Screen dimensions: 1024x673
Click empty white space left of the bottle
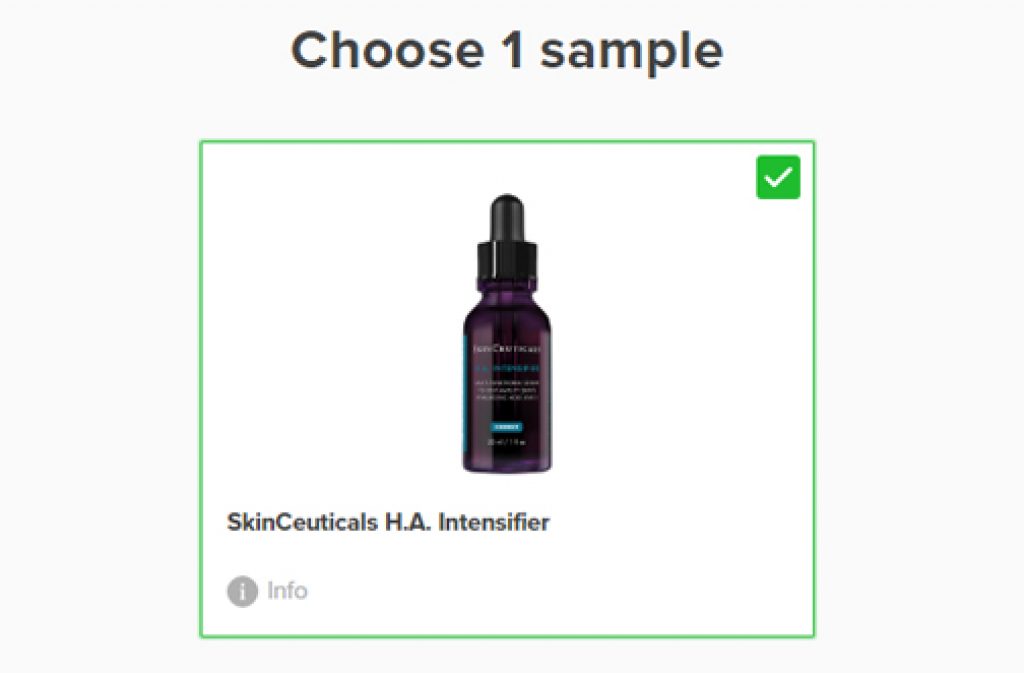click(327, 326)
